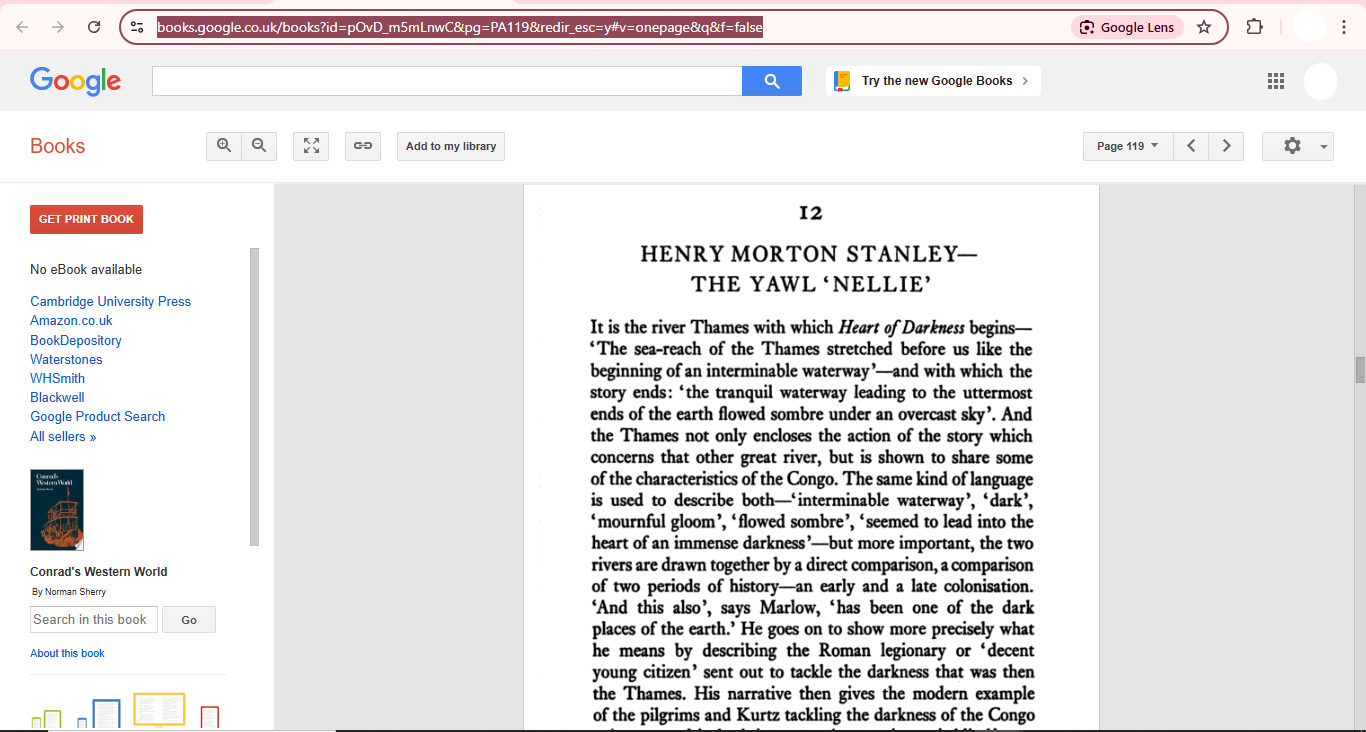Click the GET PRINT BOOK button

[x=86, y=219]
